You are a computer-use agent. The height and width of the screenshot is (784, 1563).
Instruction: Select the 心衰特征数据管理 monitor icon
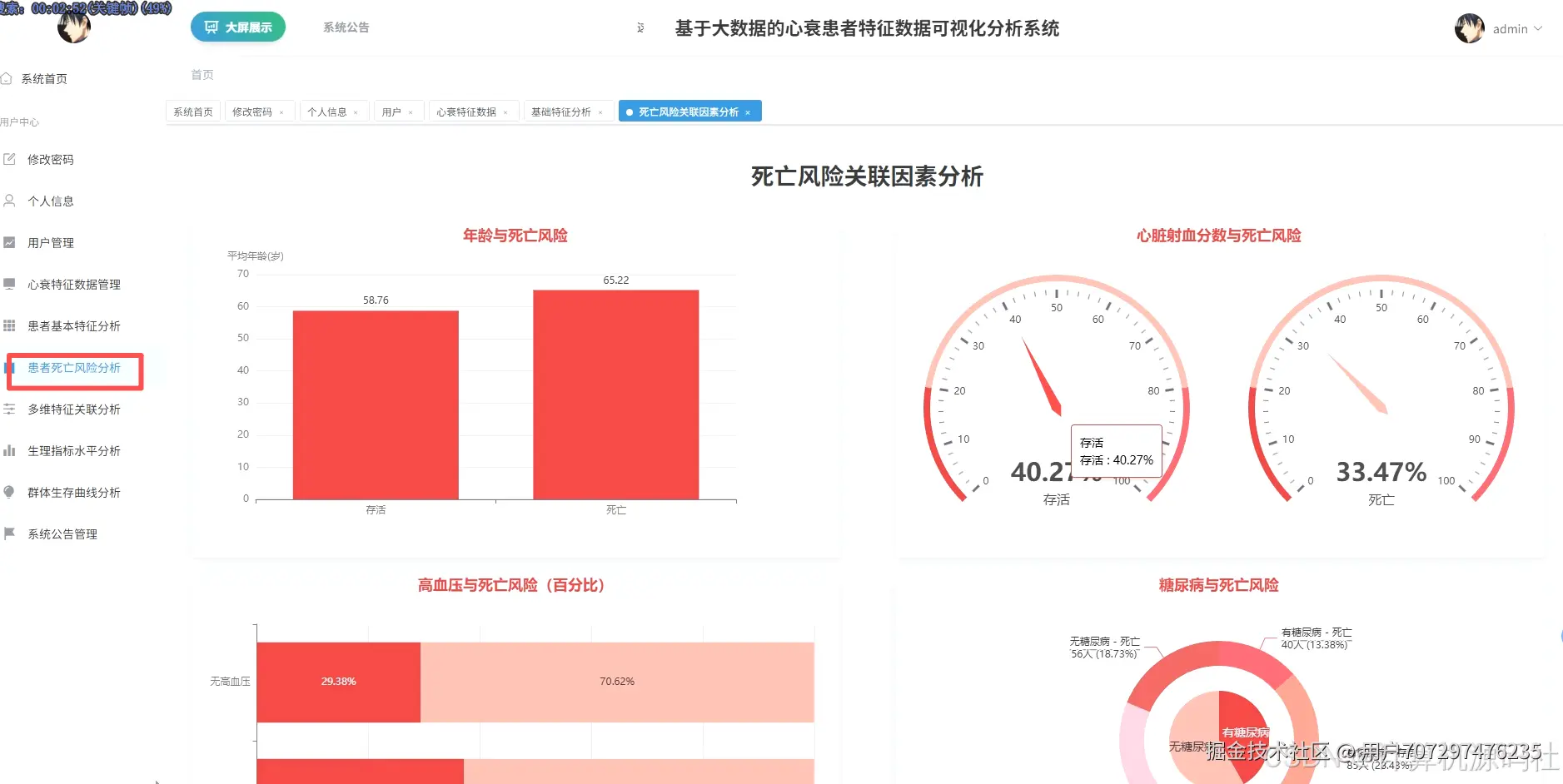(x=9, y=284)
